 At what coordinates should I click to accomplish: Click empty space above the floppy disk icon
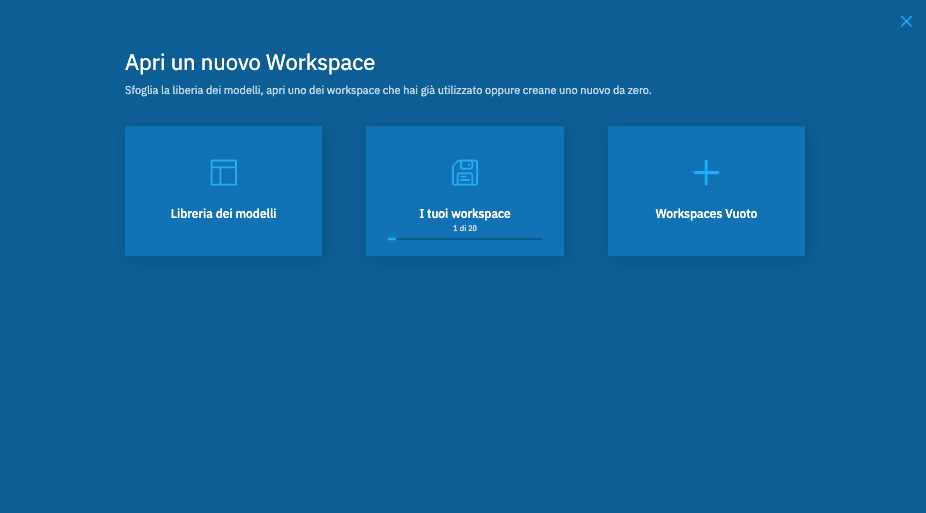point(464,139)
